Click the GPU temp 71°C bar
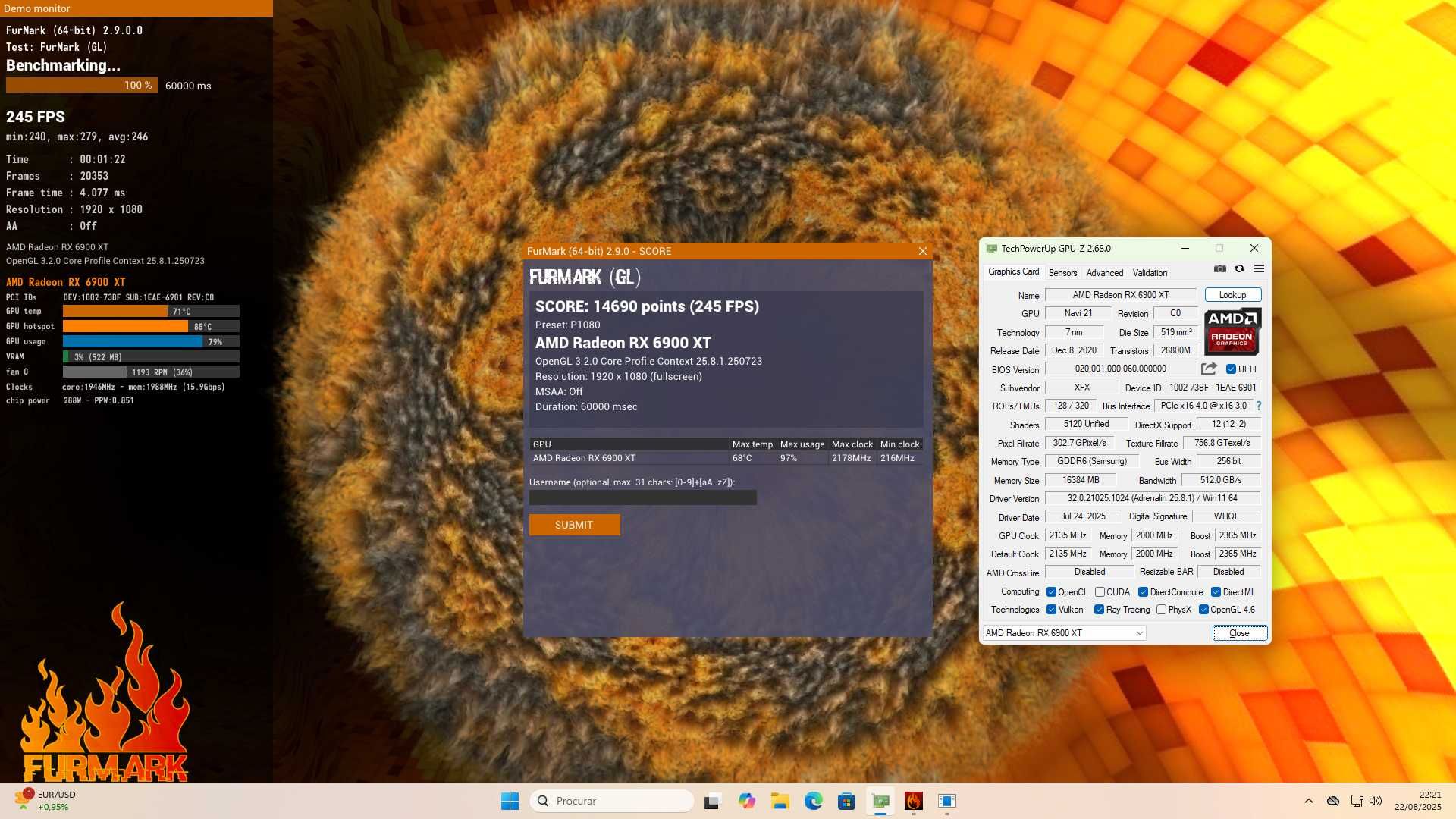The height and width of the screenshot is (819, 1456). click(151, 311)
